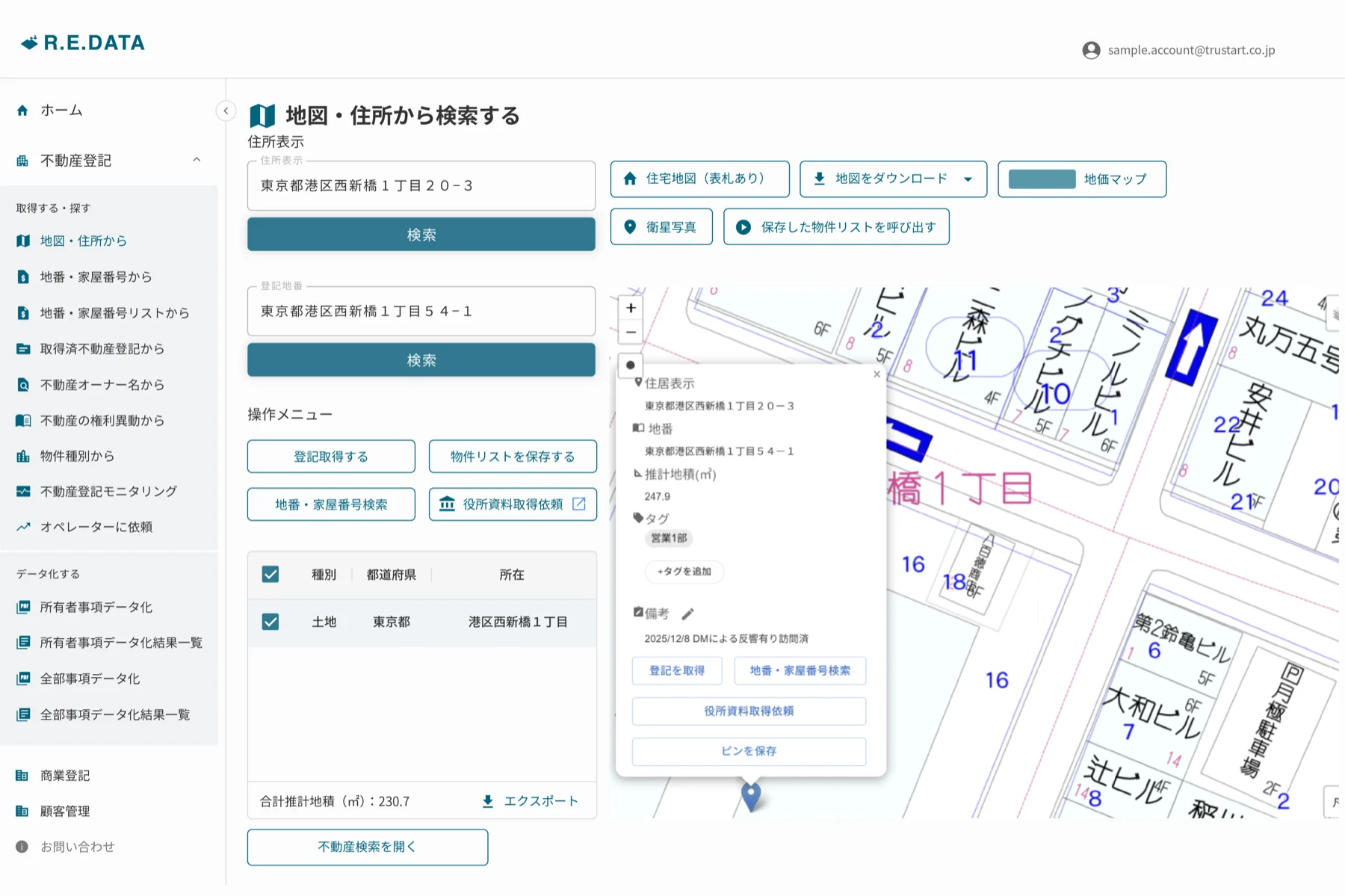Click the R.E.DATA logo

(83, 43)
